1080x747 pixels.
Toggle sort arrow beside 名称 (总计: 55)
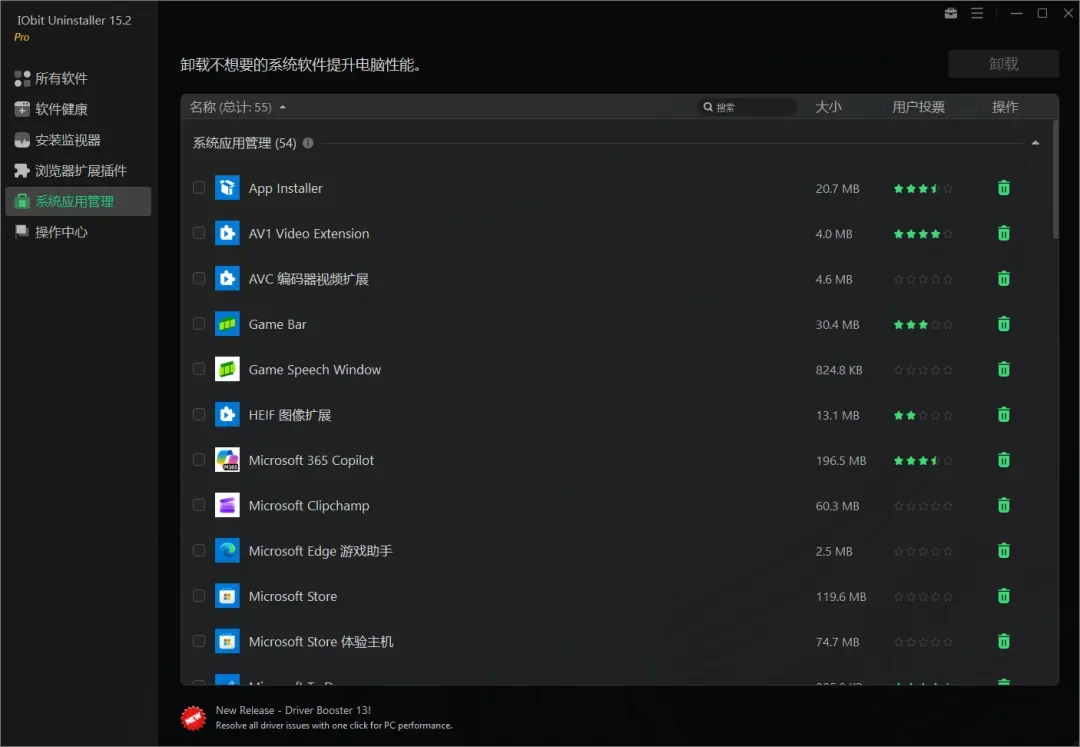coord(282,107)
